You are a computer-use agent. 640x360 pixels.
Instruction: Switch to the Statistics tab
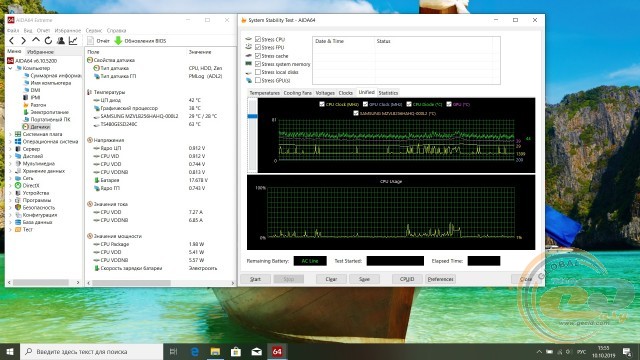click(x=388, y=93)
